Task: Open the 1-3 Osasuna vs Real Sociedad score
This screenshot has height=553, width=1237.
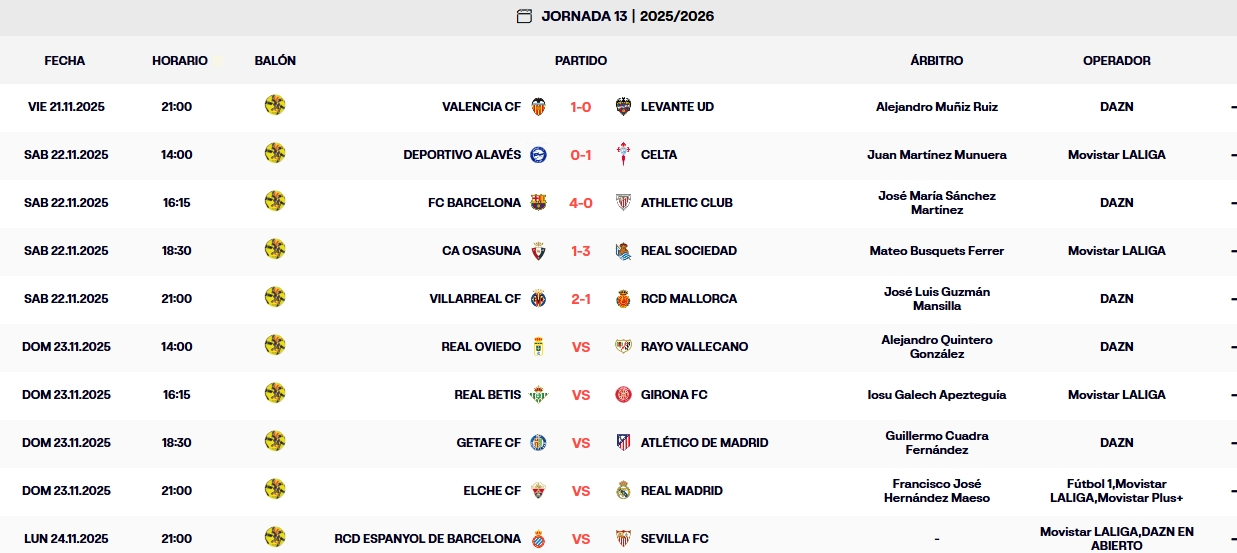Action: click(581, 251)
